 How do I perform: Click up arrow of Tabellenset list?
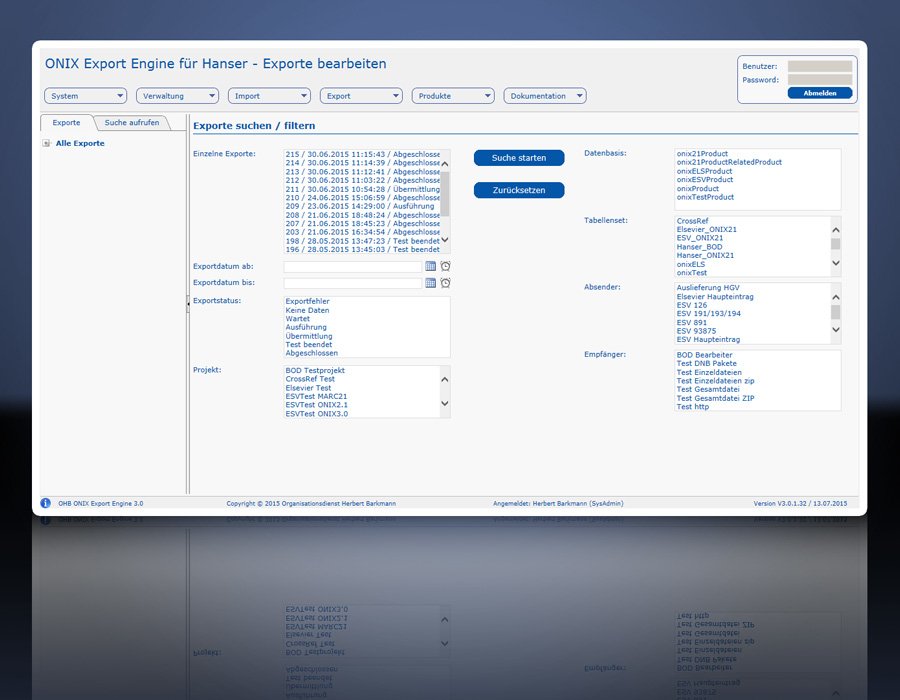point(836,230)
